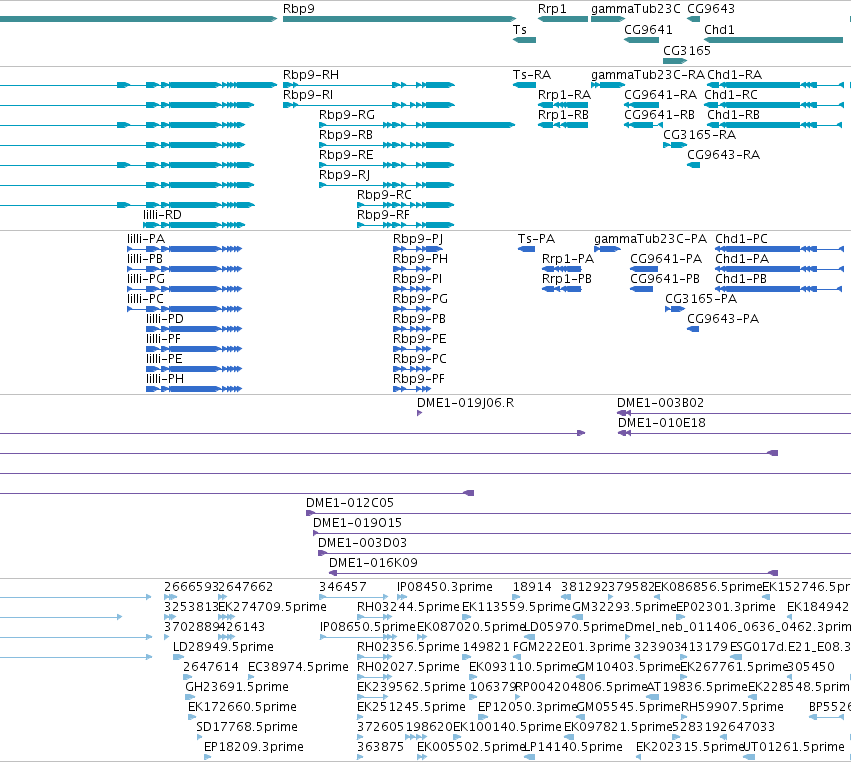Click protein lilli-PC
Image resolution: width=851 pixels, height=762 pixels.
[145, 299]
